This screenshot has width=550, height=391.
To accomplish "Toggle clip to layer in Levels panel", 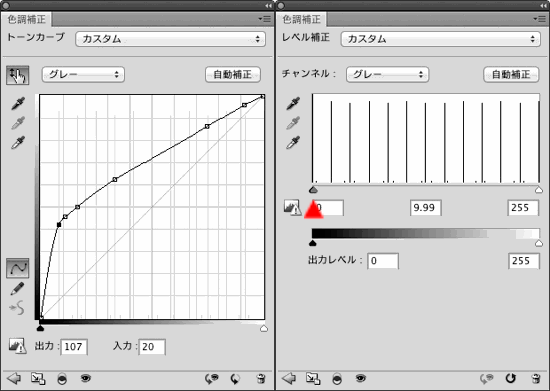I will coord(337,379).
